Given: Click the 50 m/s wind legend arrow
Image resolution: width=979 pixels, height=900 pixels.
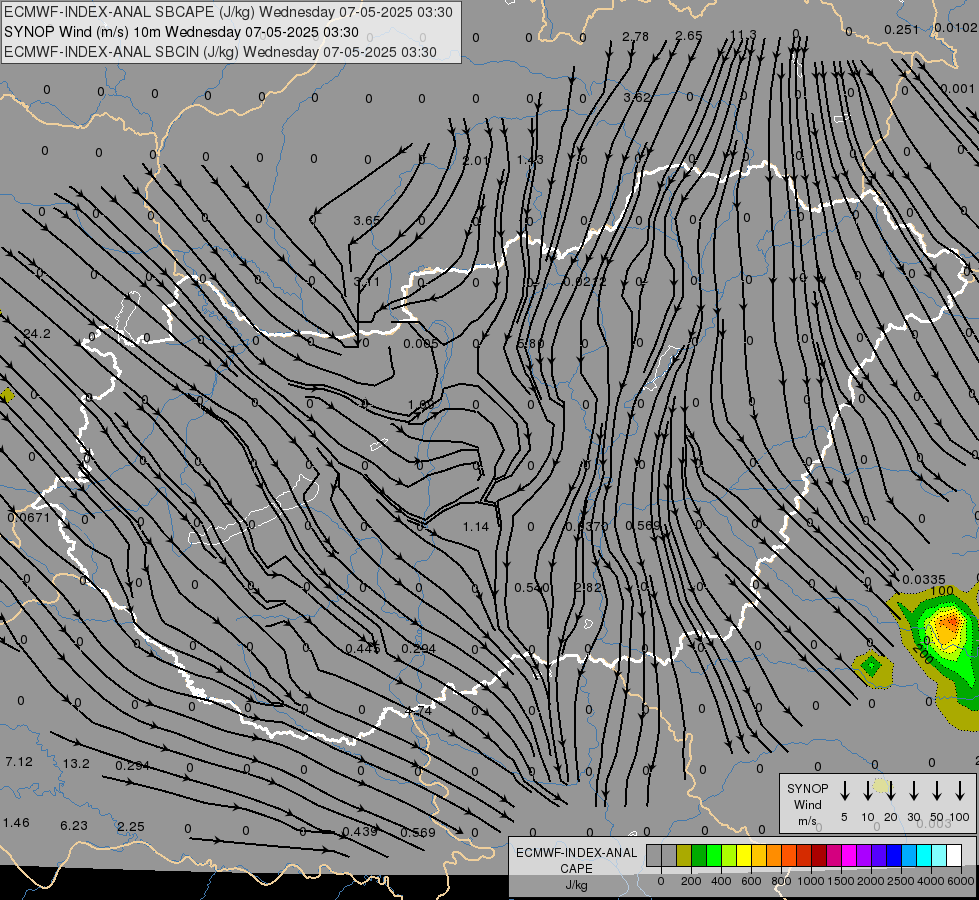Looking at the screenshot, I should [937, 791].
